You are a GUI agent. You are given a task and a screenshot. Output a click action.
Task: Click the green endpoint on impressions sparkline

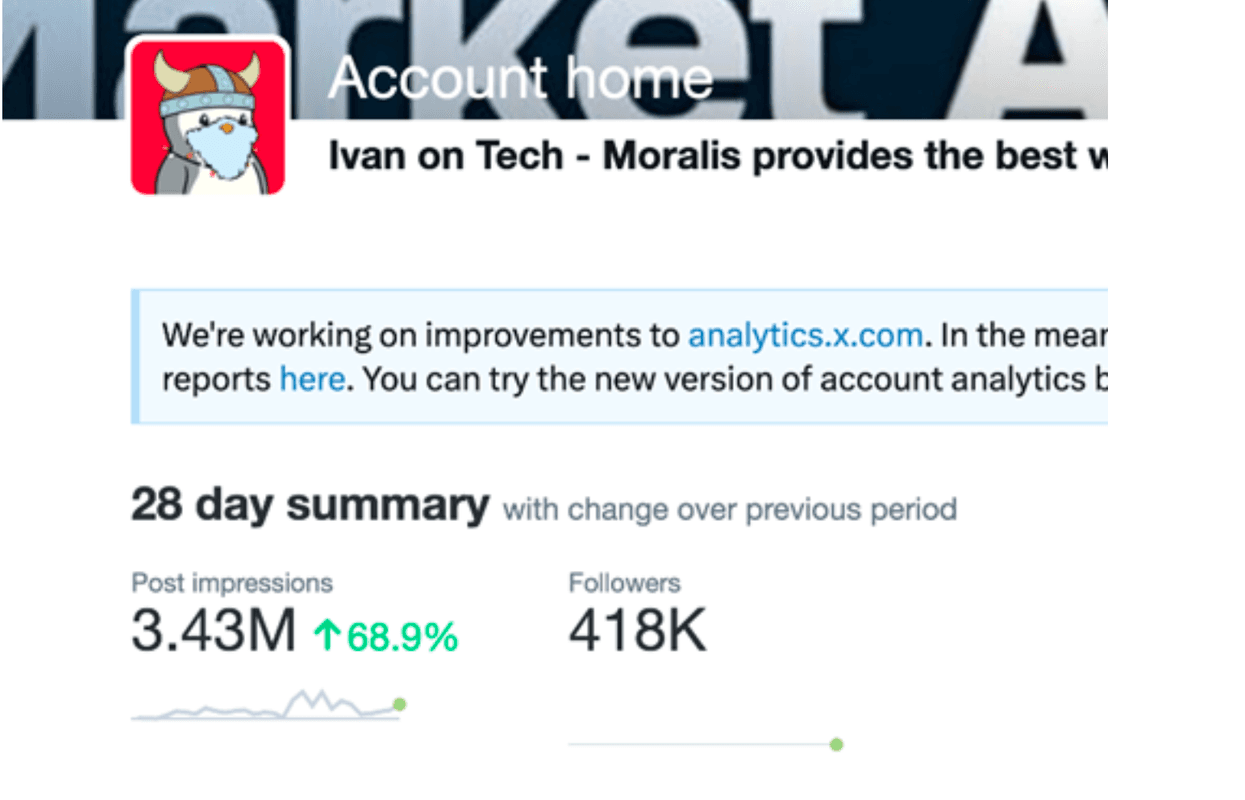(x=400, y=705)
